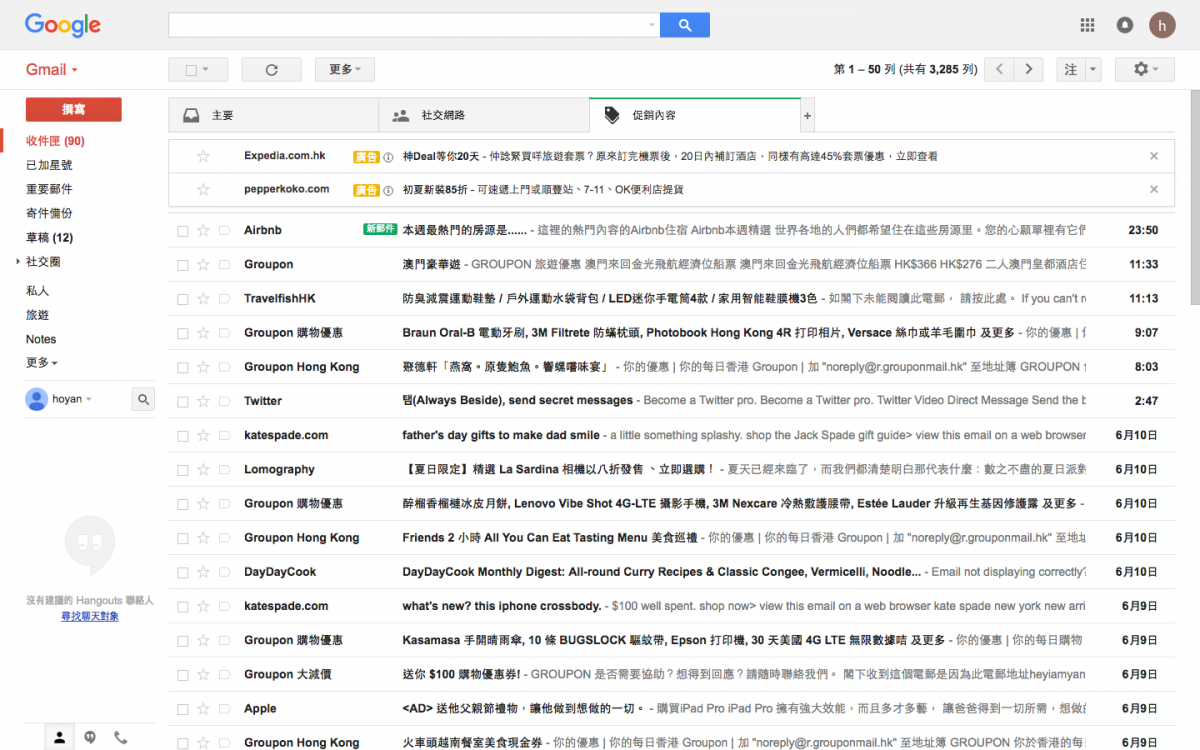The height and width of the screenshot is (750, 1200).
Task: Switch to the 主要 tab
Action: 273,116
